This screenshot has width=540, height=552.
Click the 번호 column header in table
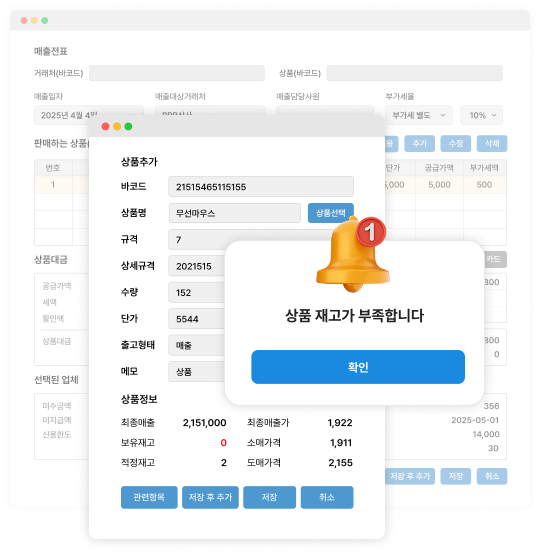pyautogui.click(x=53, y=168)
